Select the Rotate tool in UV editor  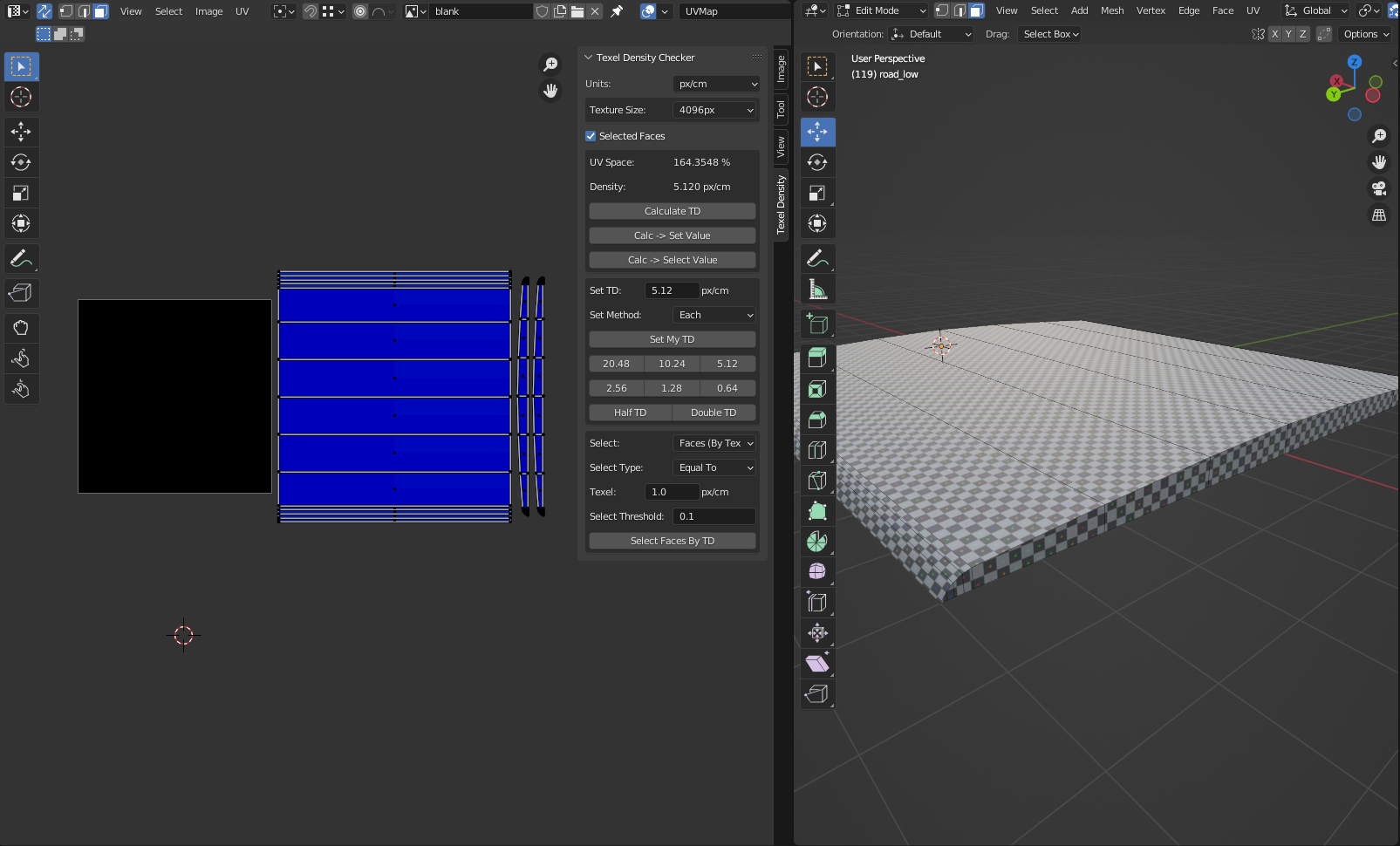(x=21, y=162)
